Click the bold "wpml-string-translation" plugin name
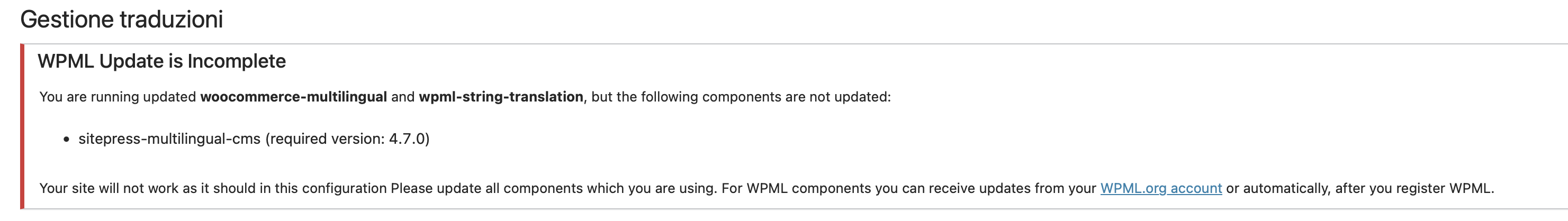The width and height of the screenshot is (1568, 221). [500, 97]
